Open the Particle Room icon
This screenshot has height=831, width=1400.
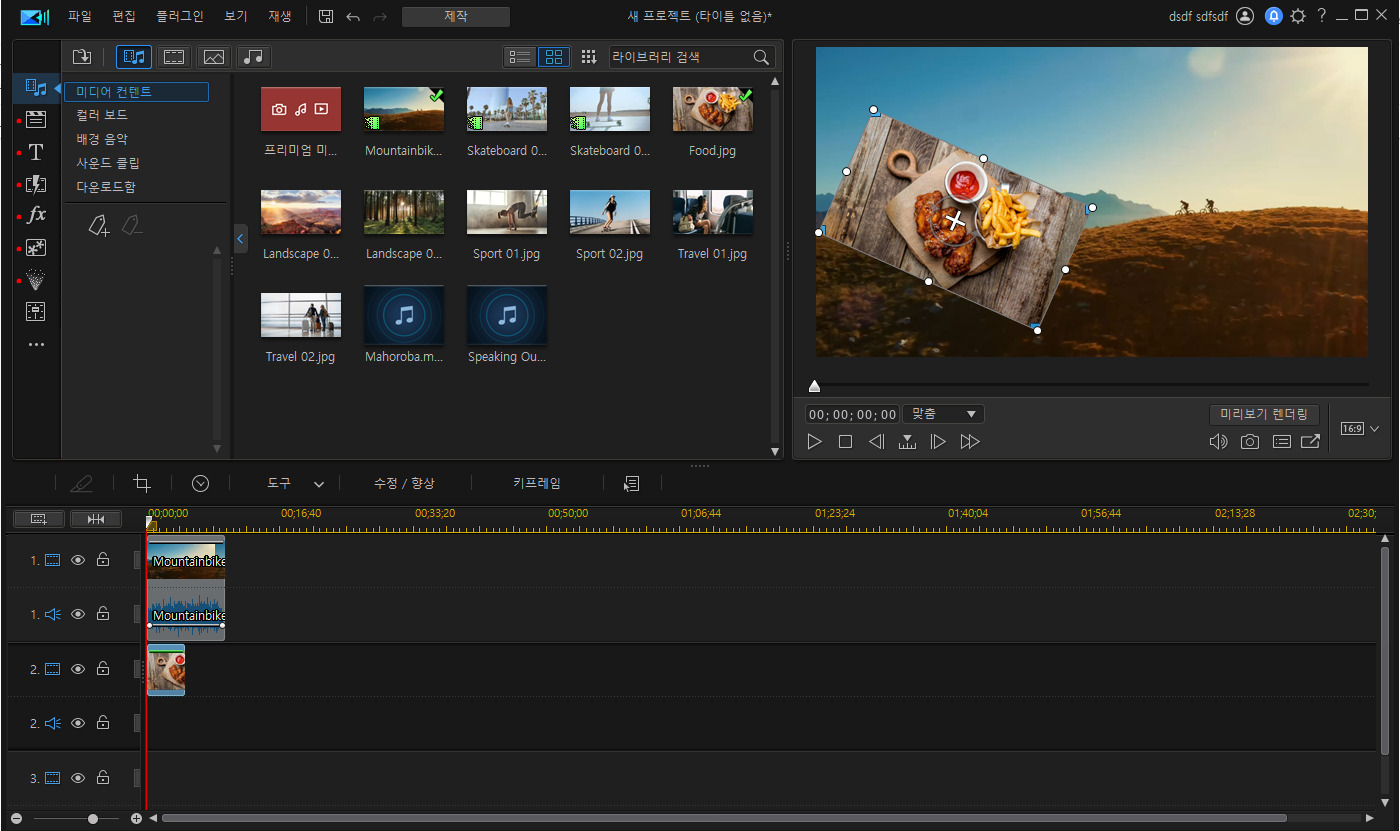pos(36,280)
